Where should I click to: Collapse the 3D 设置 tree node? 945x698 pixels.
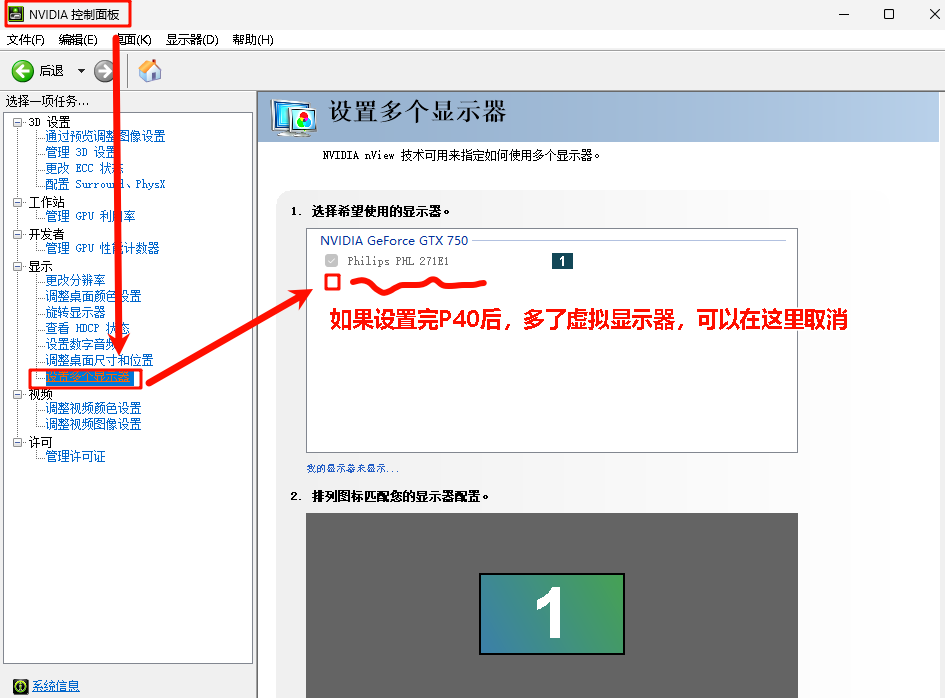coord(17,122)
